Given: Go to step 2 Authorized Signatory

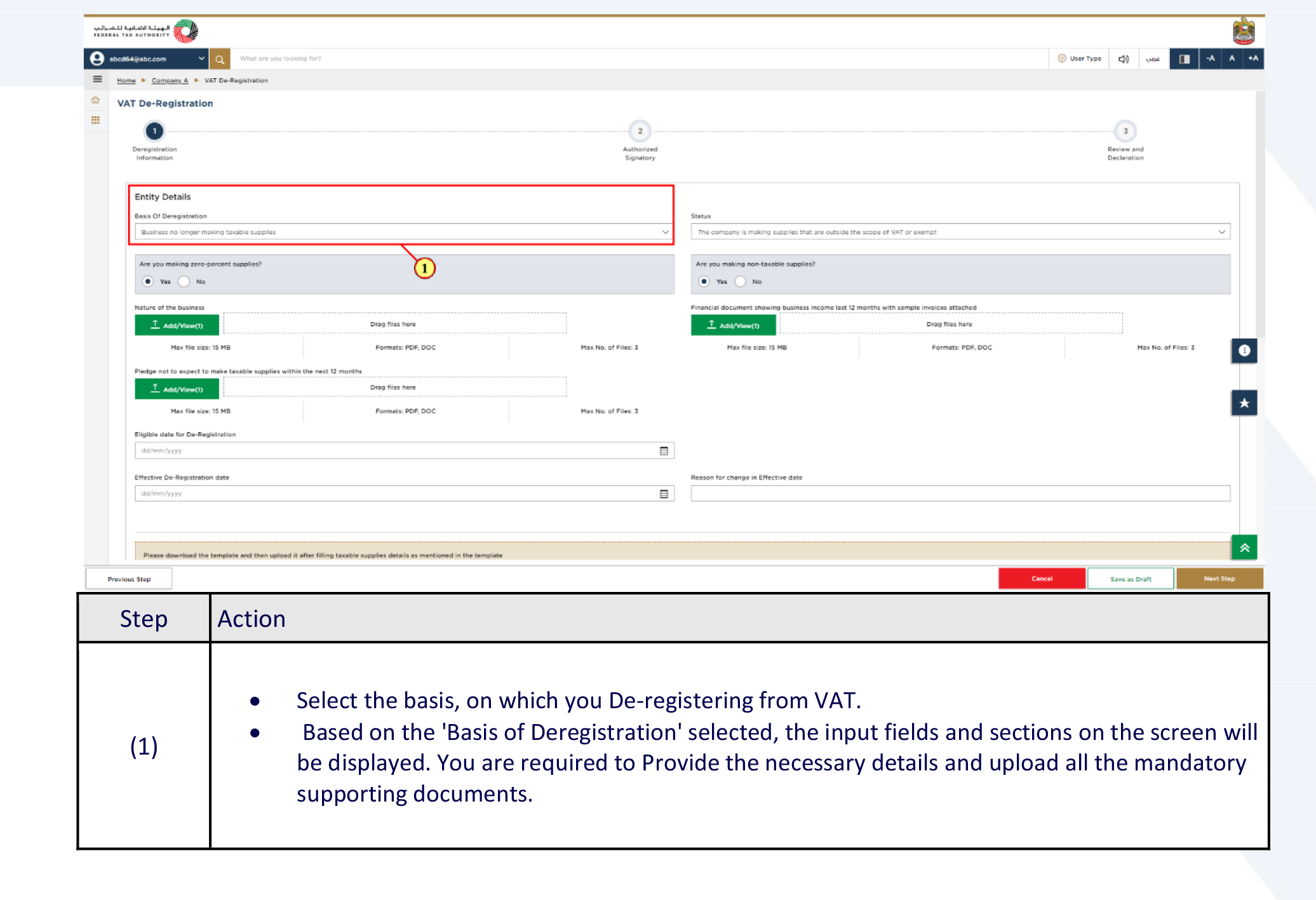Looking at the screenshot, I should click(x=640, y=131).
